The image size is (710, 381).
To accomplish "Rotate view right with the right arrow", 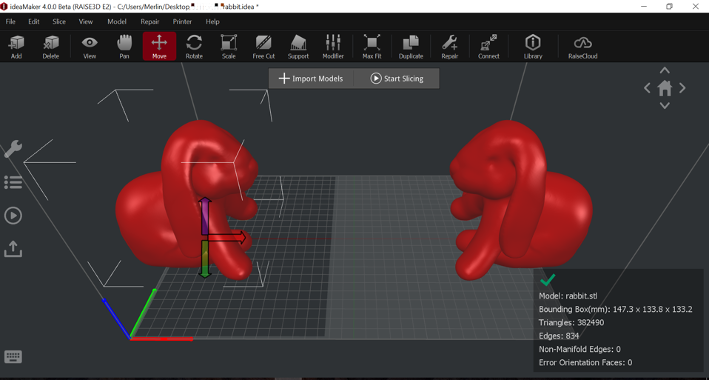I will click(x=682, y=88).
